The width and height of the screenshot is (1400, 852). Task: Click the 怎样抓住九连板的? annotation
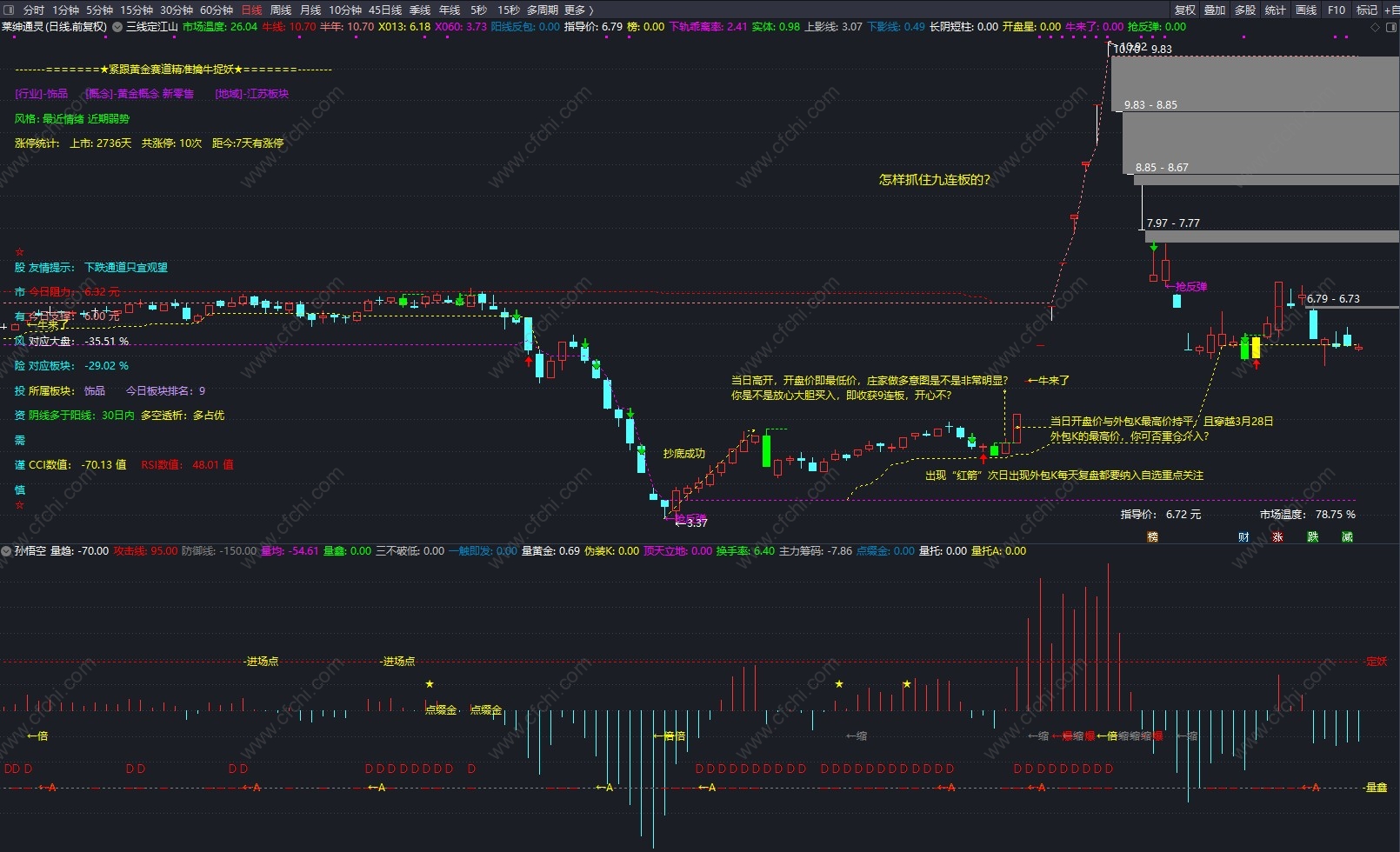[x=935, y=180]
